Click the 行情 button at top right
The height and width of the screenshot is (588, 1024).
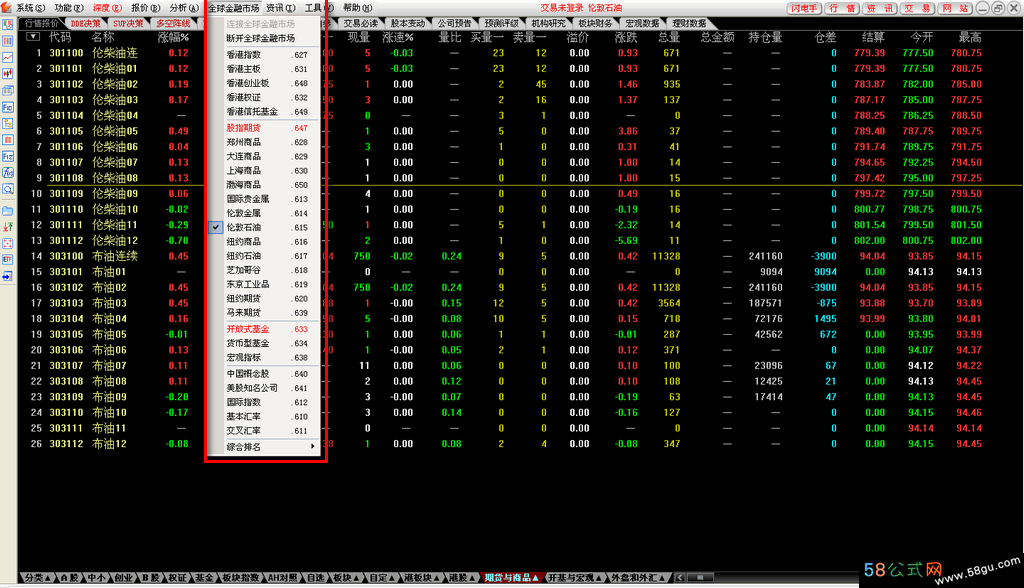842,8
